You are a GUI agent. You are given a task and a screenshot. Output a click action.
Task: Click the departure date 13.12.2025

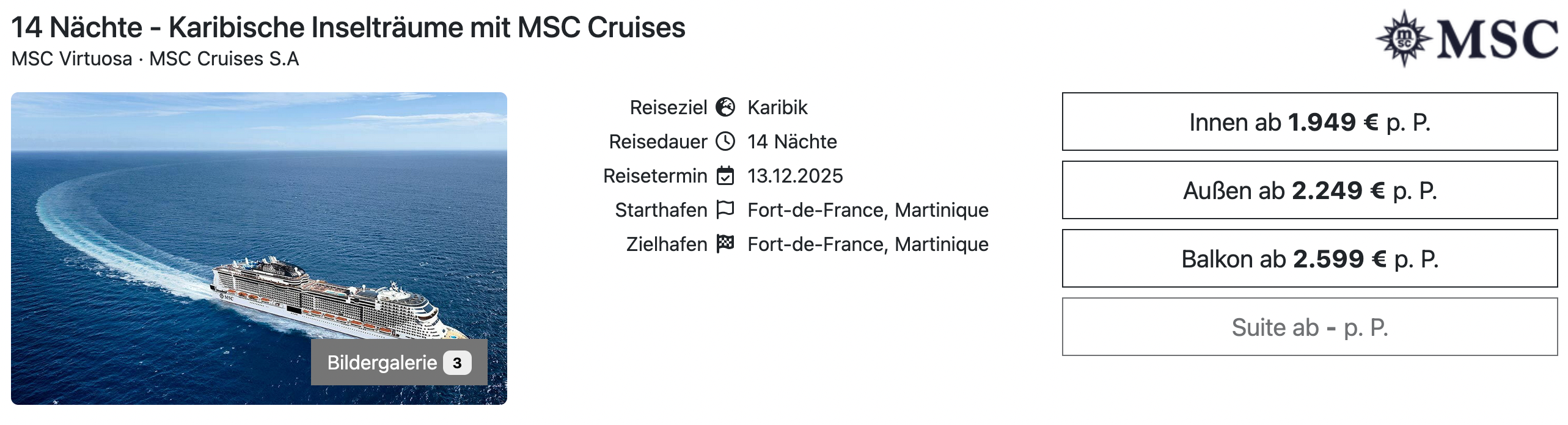[x=796, y=176]
